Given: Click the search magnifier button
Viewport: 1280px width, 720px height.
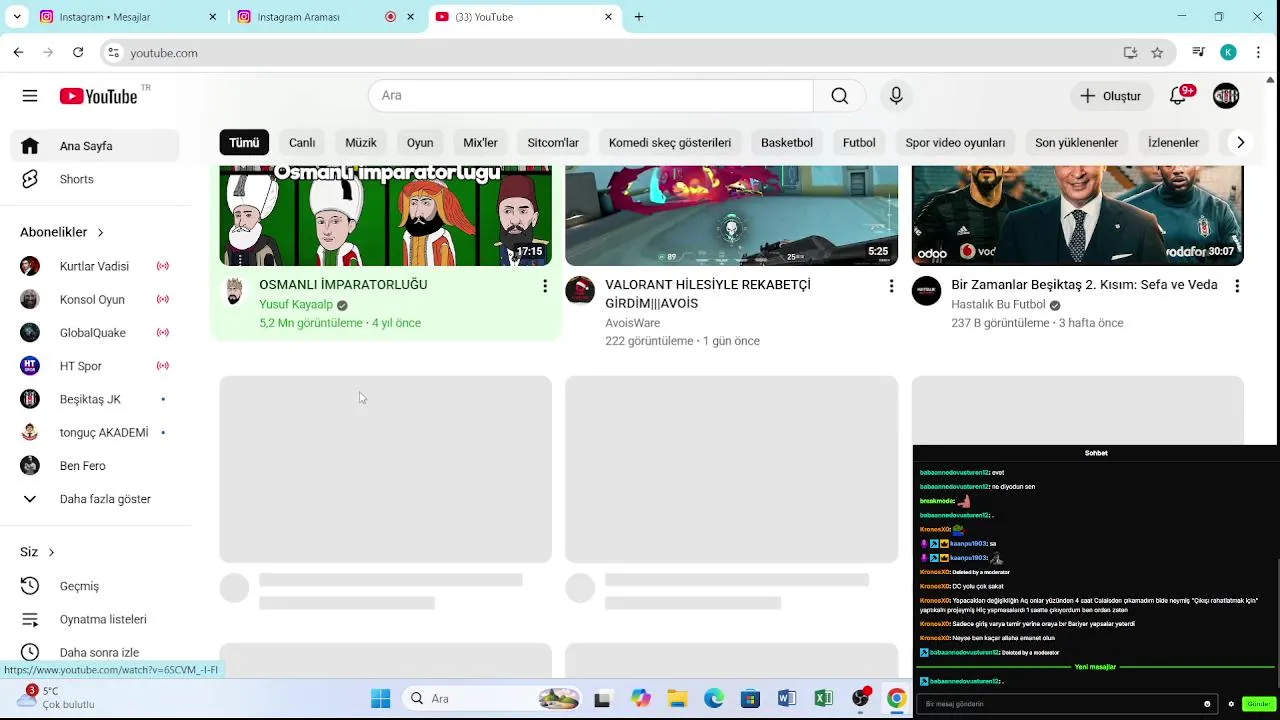Looking at the screenshot, I should tap(840, 96).
